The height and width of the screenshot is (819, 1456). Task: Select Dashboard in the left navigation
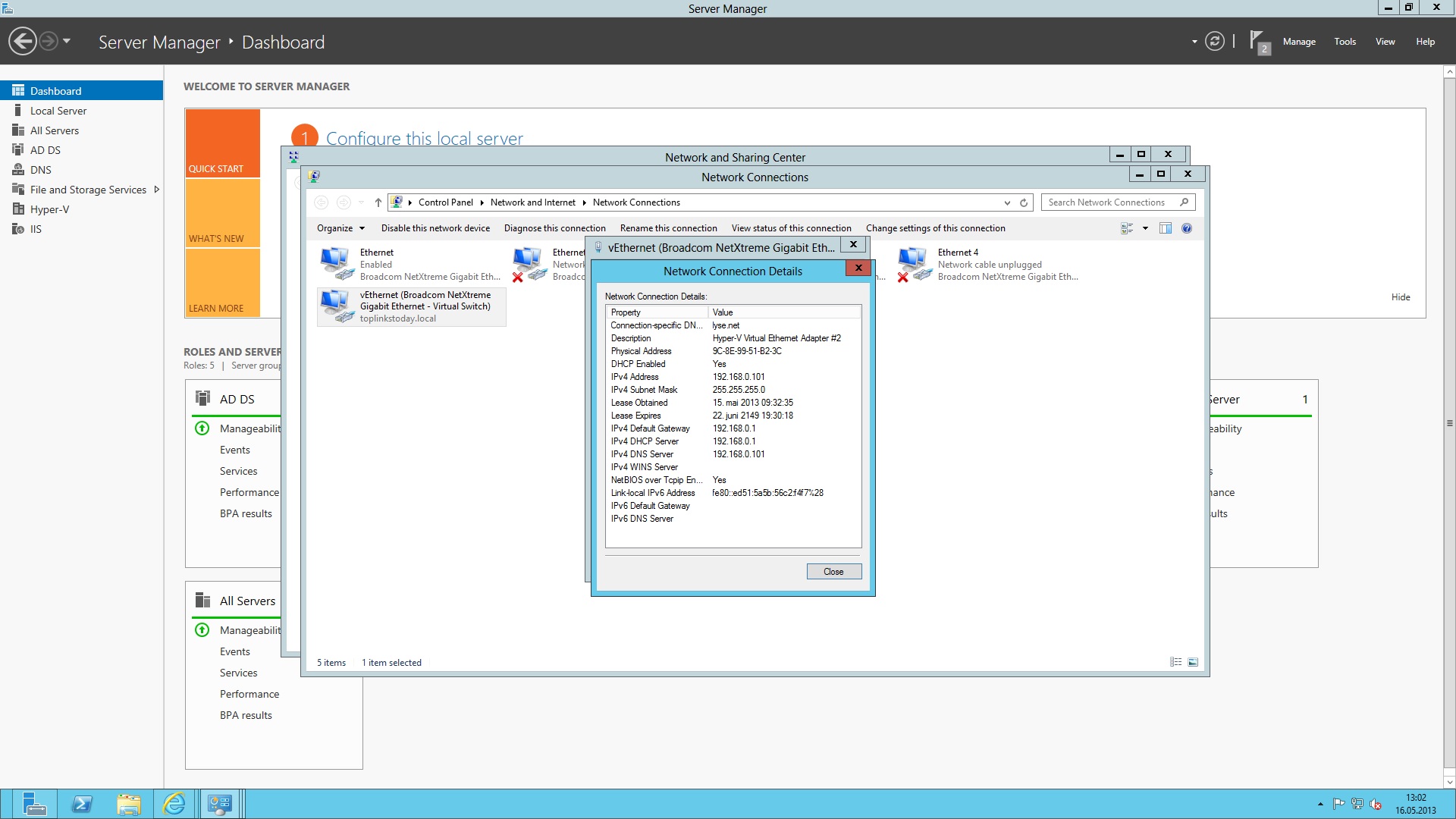(81, 90)
